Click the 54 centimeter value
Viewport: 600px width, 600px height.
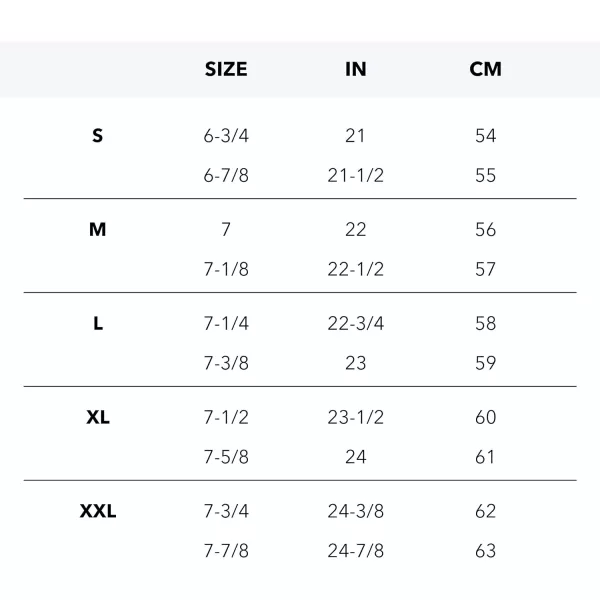point(485,136)
